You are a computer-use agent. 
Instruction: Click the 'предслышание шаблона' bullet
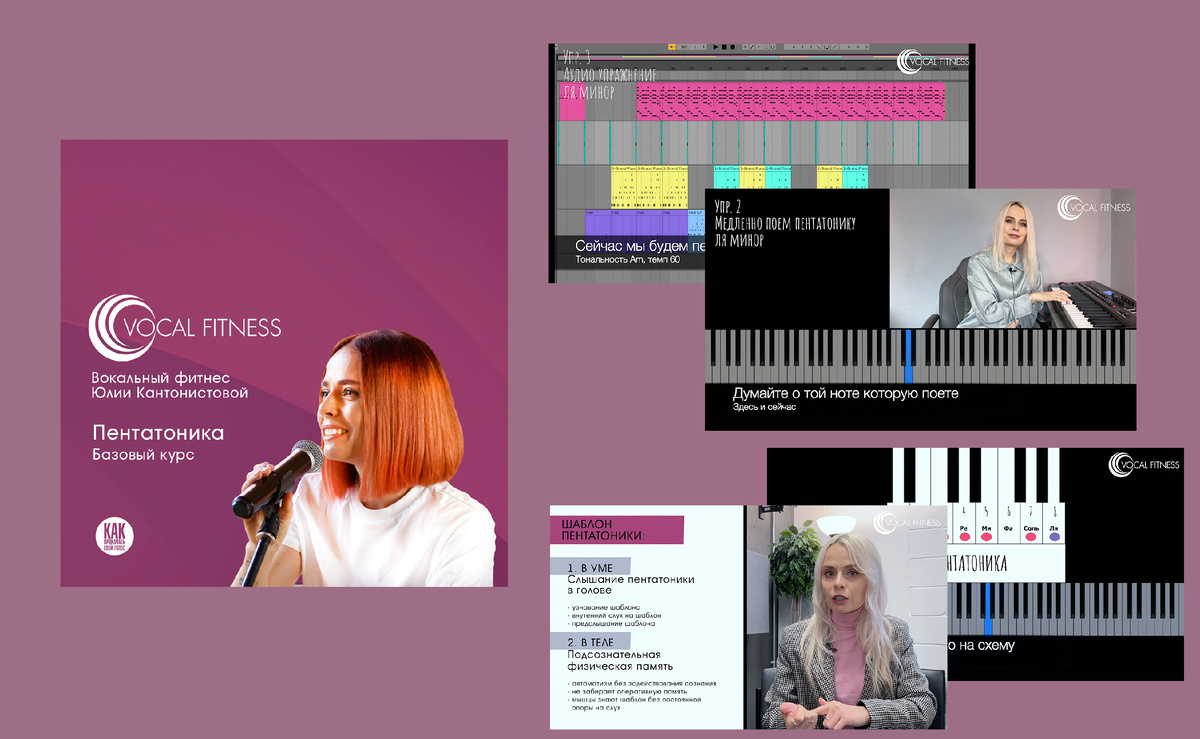click(x=611, y=624)
